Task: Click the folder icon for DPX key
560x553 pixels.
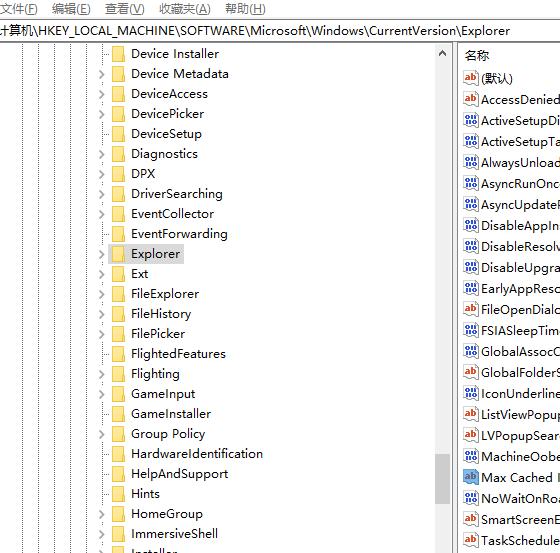Action: (118, 174)
